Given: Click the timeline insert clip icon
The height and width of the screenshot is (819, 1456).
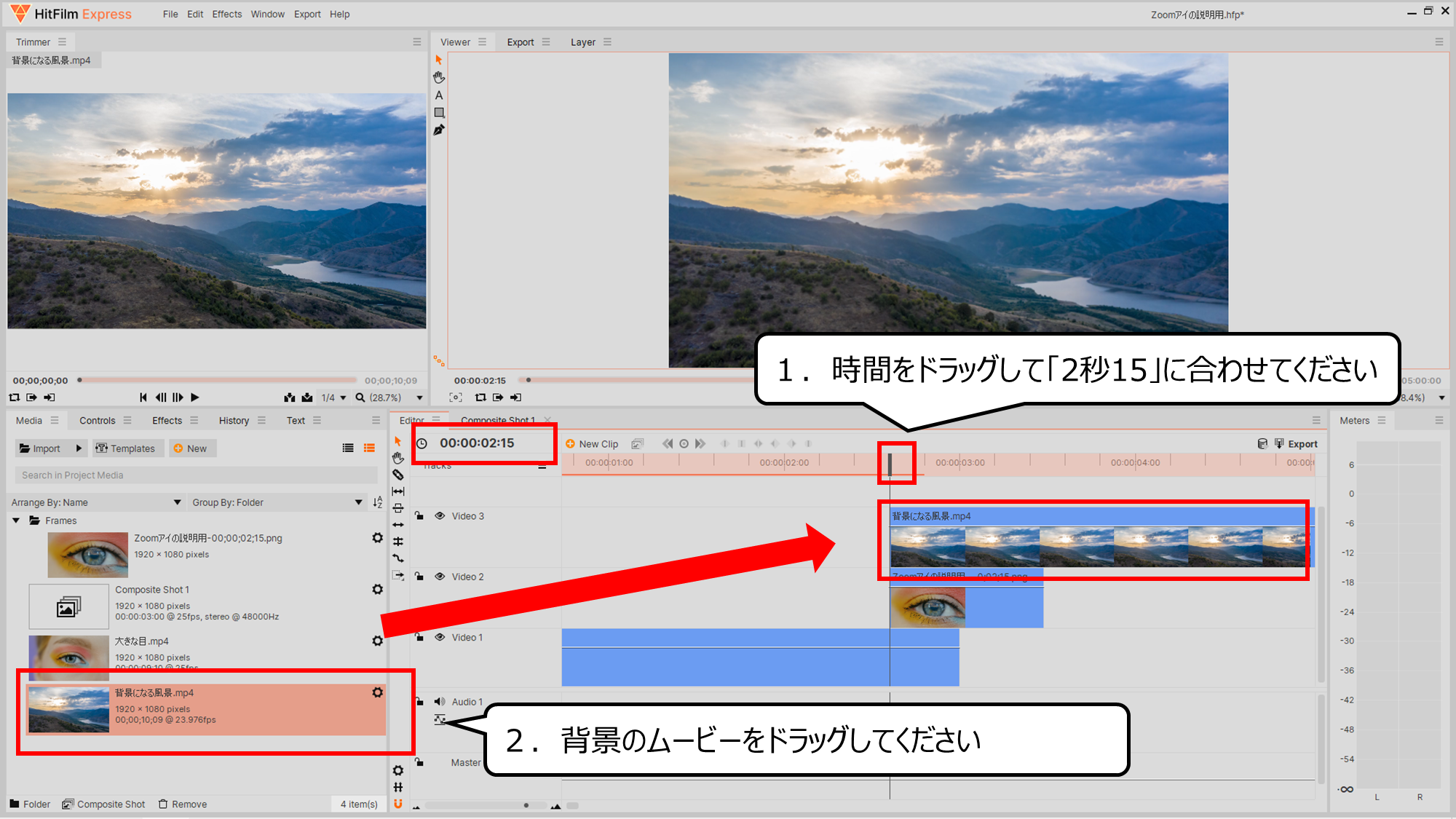Looking at the screenshot, I should coord(397,575).
